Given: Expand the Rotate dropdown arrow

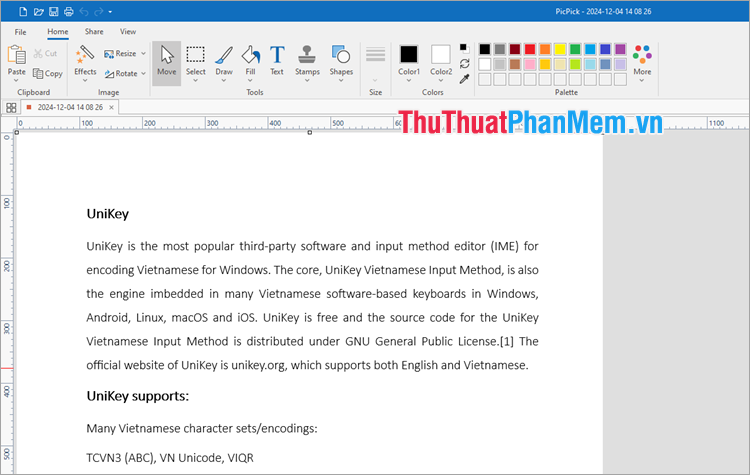Looking at the screenshot, I should tap(143, 74).
